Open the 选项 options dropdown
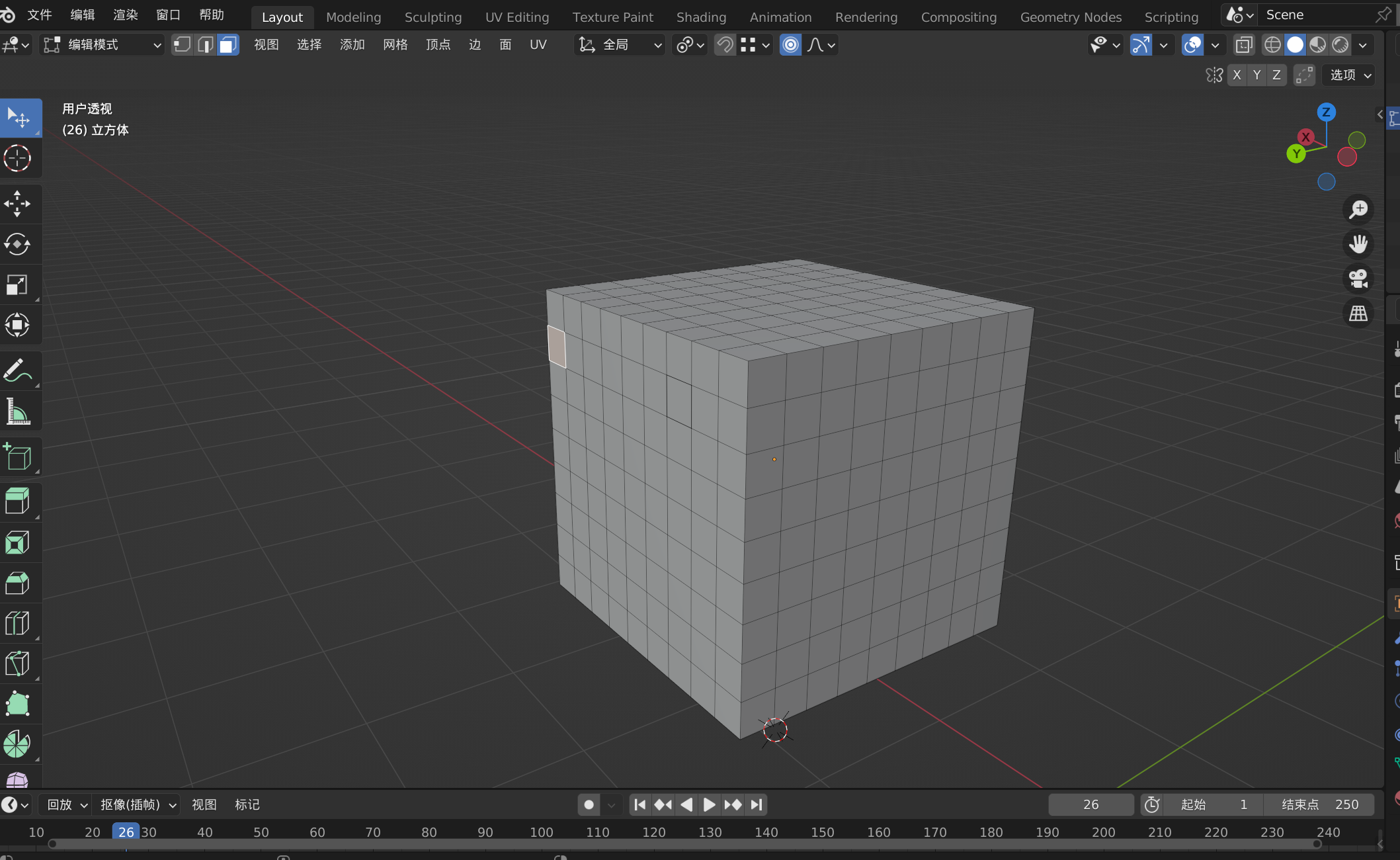The height and width of the screenshot is (860, 1400). coord(1349,75)
